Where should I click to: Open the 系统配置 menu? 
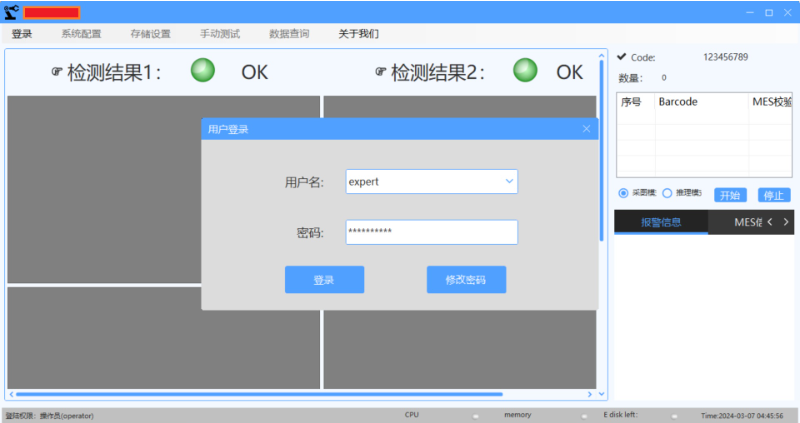[81, 34]
